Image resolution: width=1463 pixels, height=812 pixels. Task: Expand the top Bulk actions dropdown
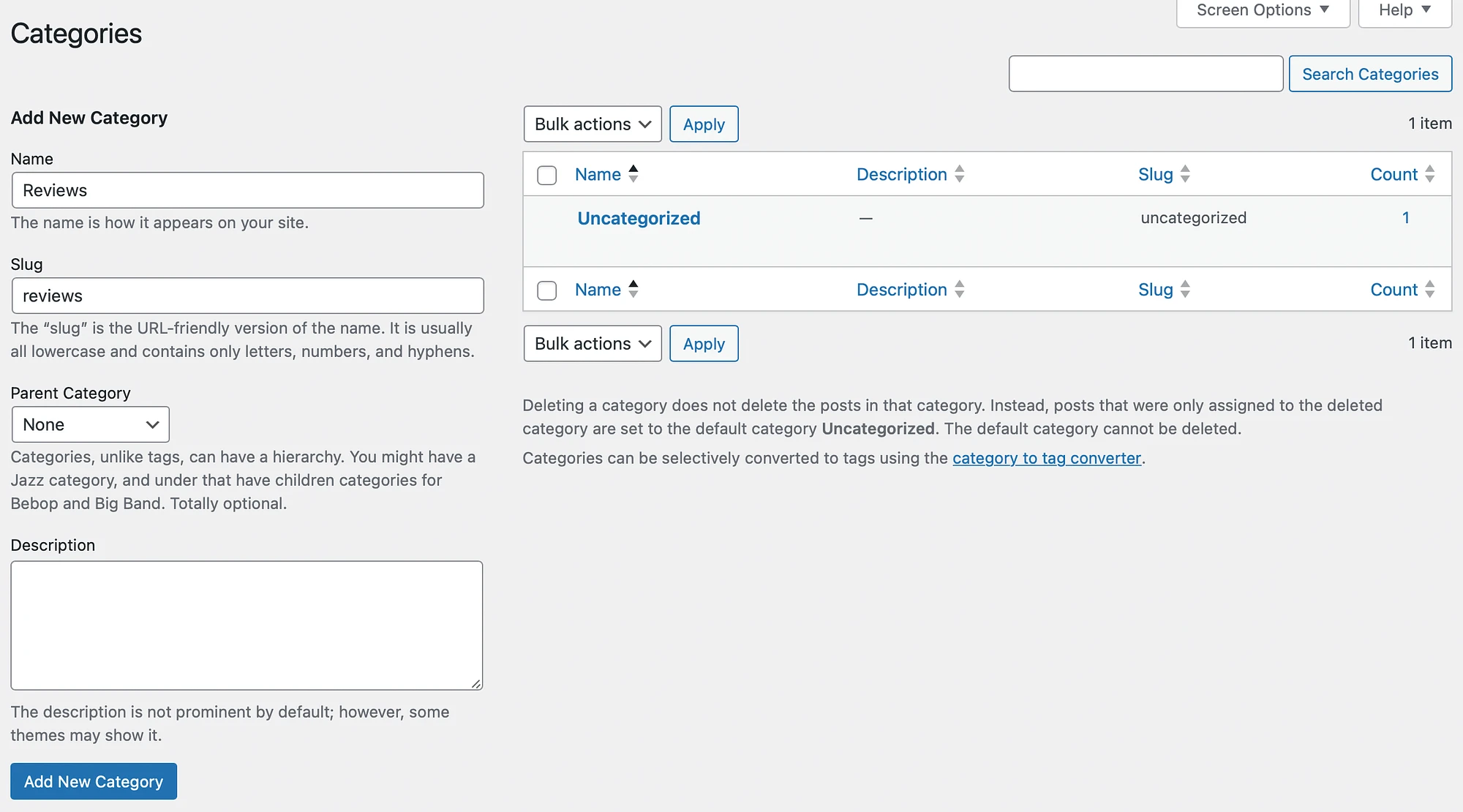click(x=592, y=123)
